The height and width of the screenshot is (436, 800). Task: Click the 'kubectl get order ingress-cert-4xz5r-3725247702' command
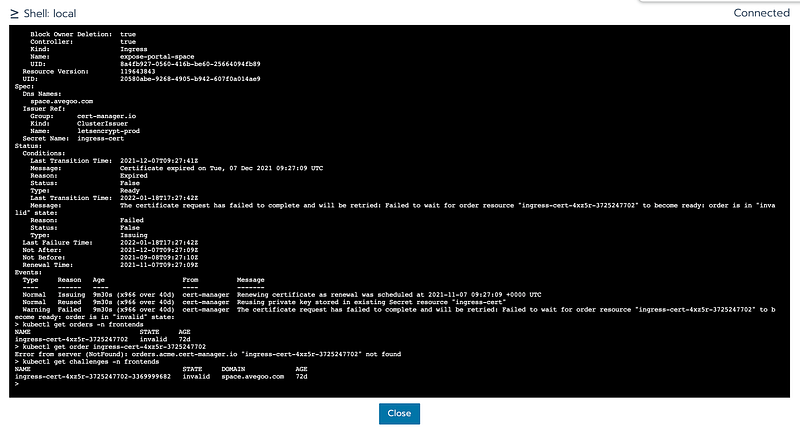(110, 347)
